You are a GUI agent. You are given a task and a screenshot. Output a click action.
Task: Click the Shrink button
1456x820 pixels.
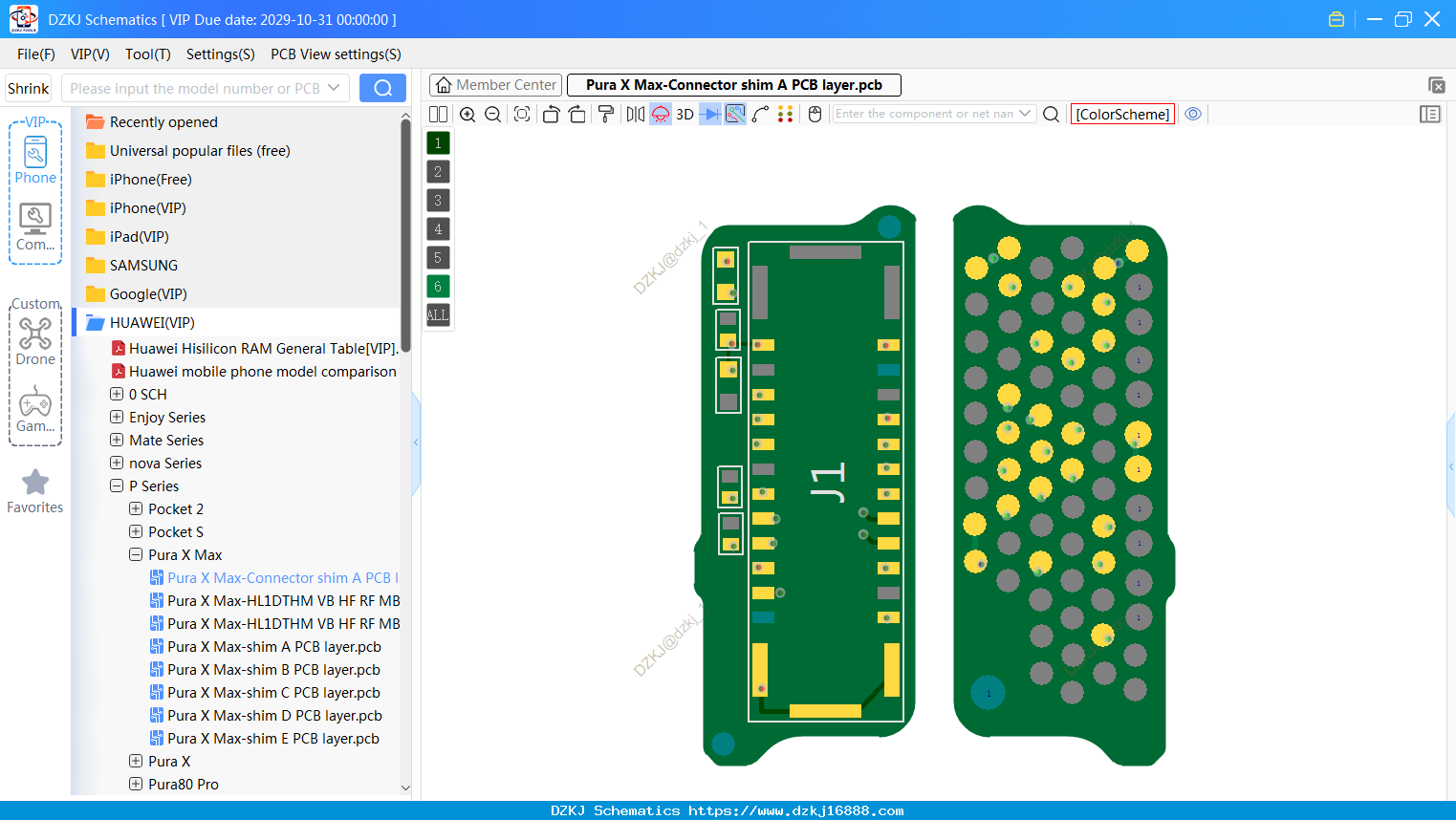click(x=29, y=88)
